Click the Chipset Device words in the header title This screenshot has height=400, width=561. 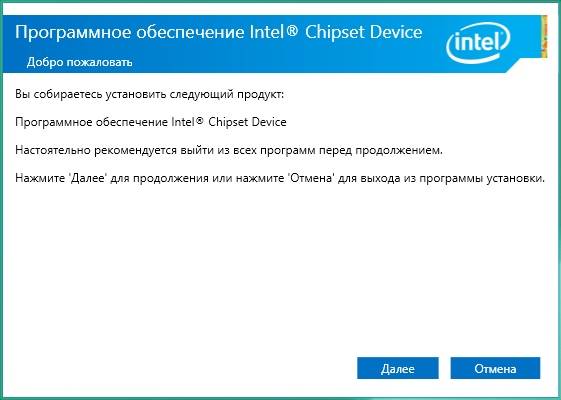click(364, 32)
